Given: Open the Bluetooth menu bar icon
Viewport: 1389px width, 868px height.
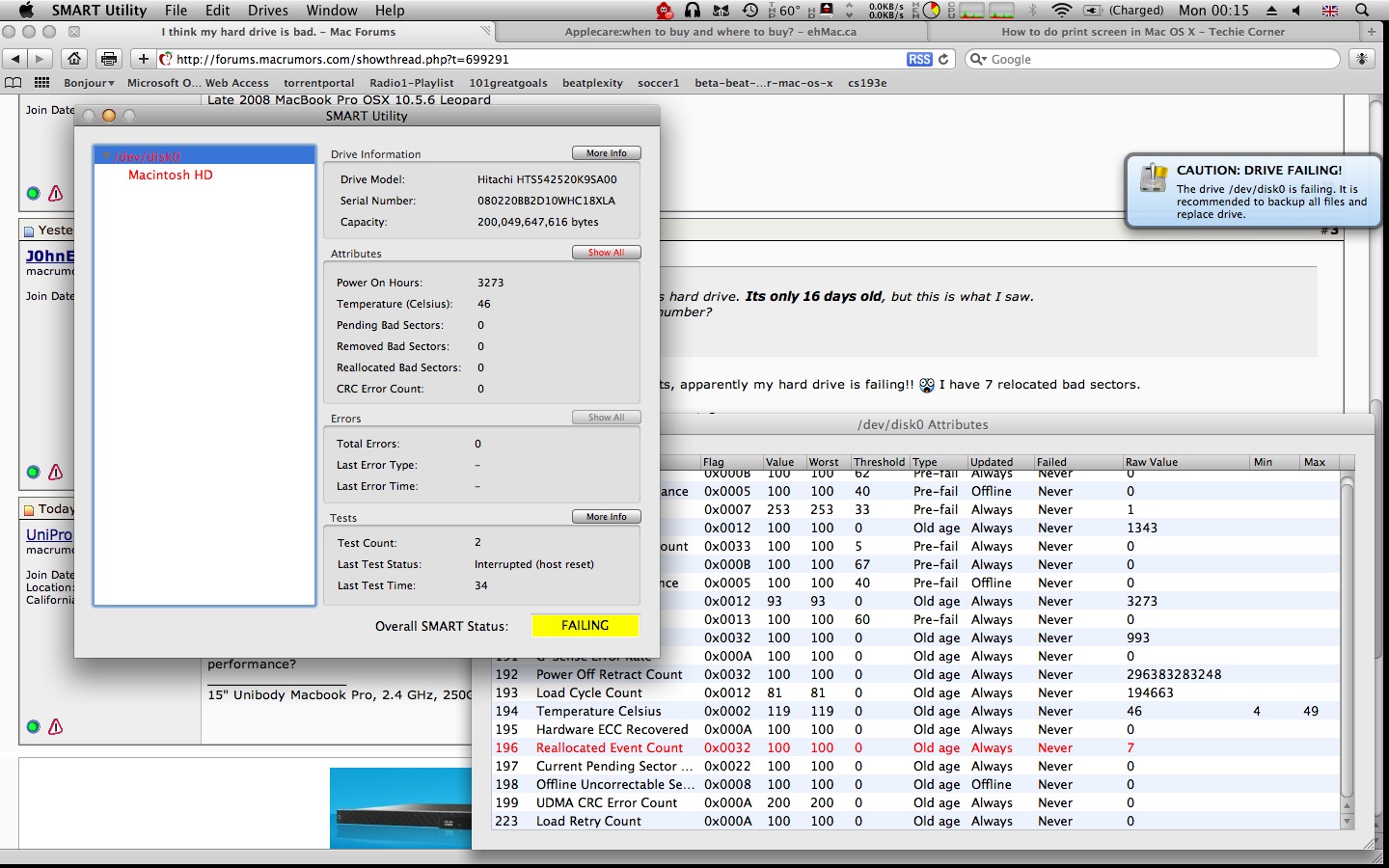Looking at the screenshot, I should 1033,10.
